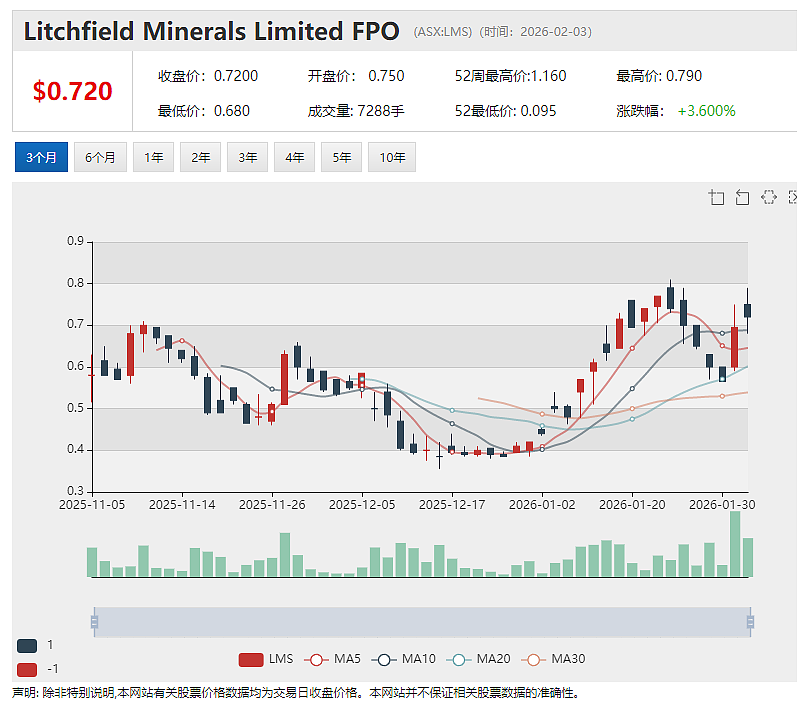Toggle the LMS candlestick series in legend
Screen dimensions: 808x709
266,660
